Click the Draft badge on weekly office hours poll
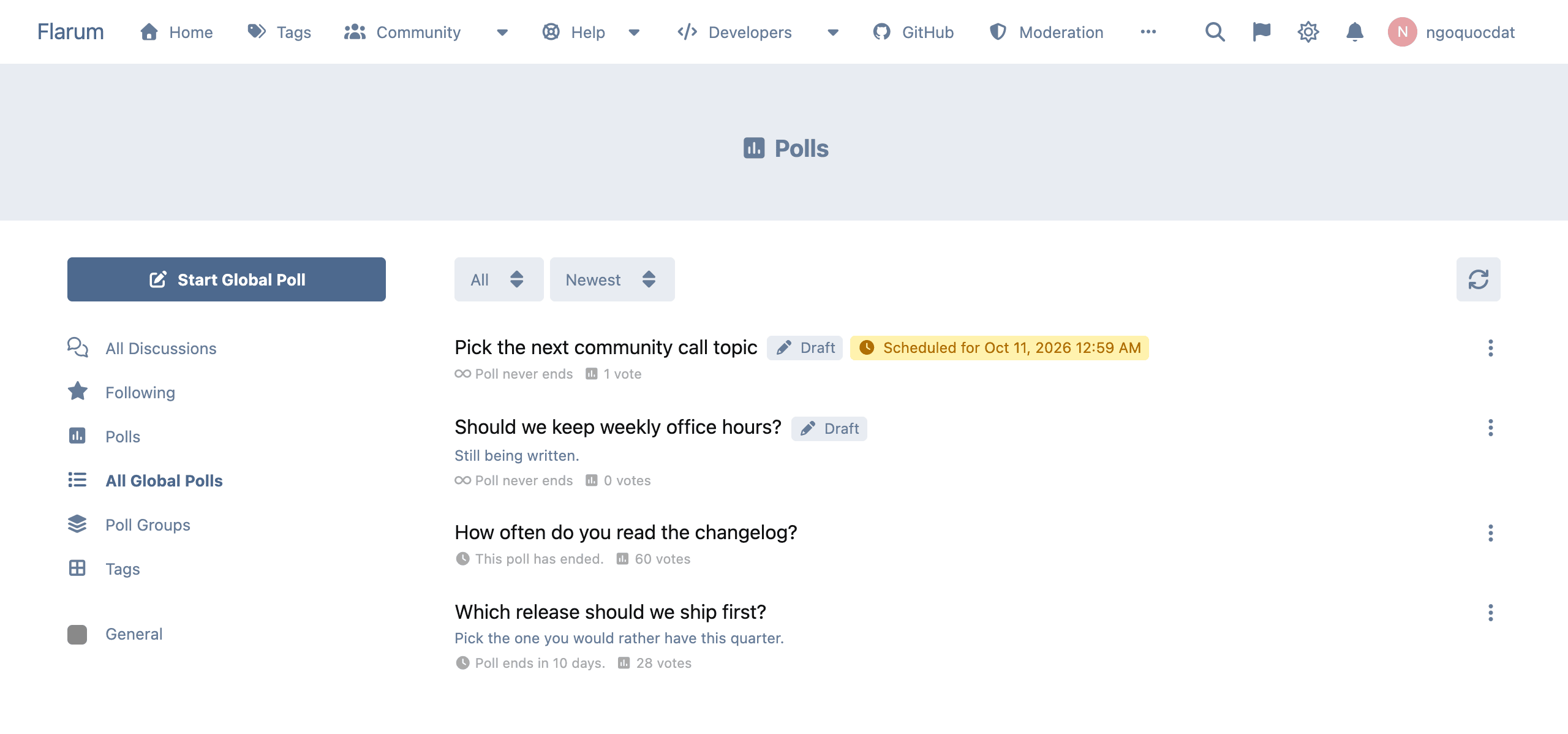1568x734 pixels. point(829,428)
